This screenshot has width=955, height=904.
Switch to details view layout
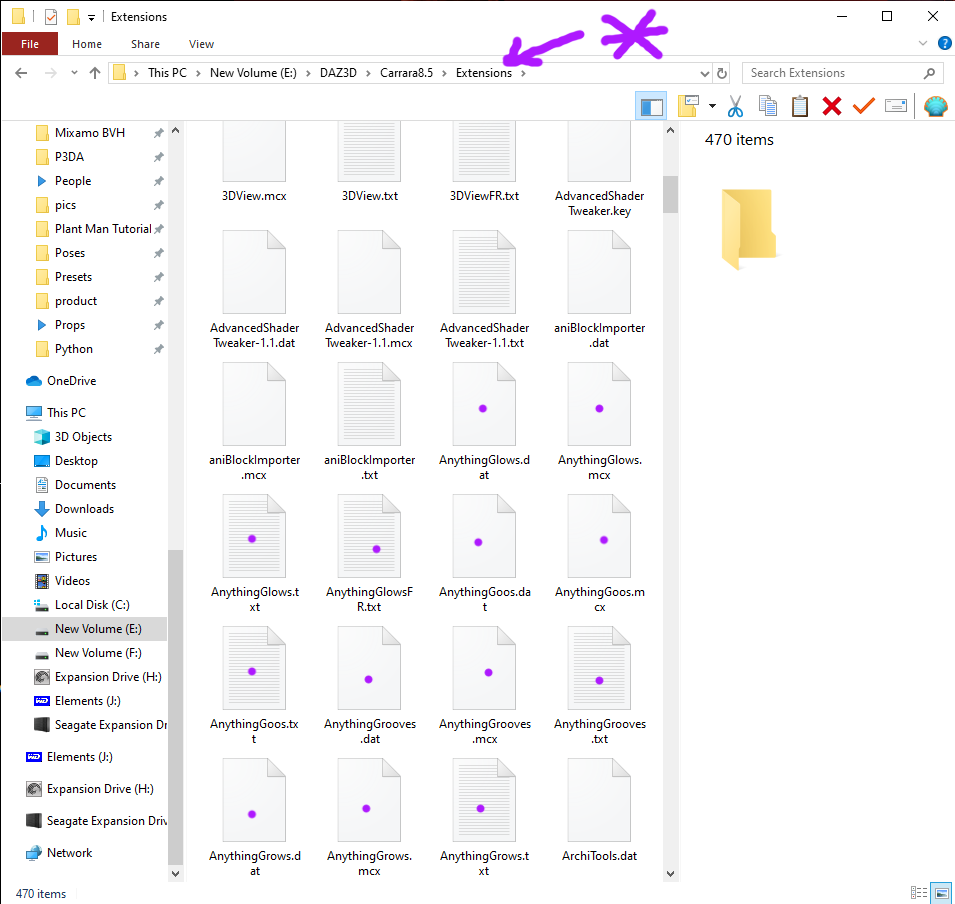click(x=918, y=893)
